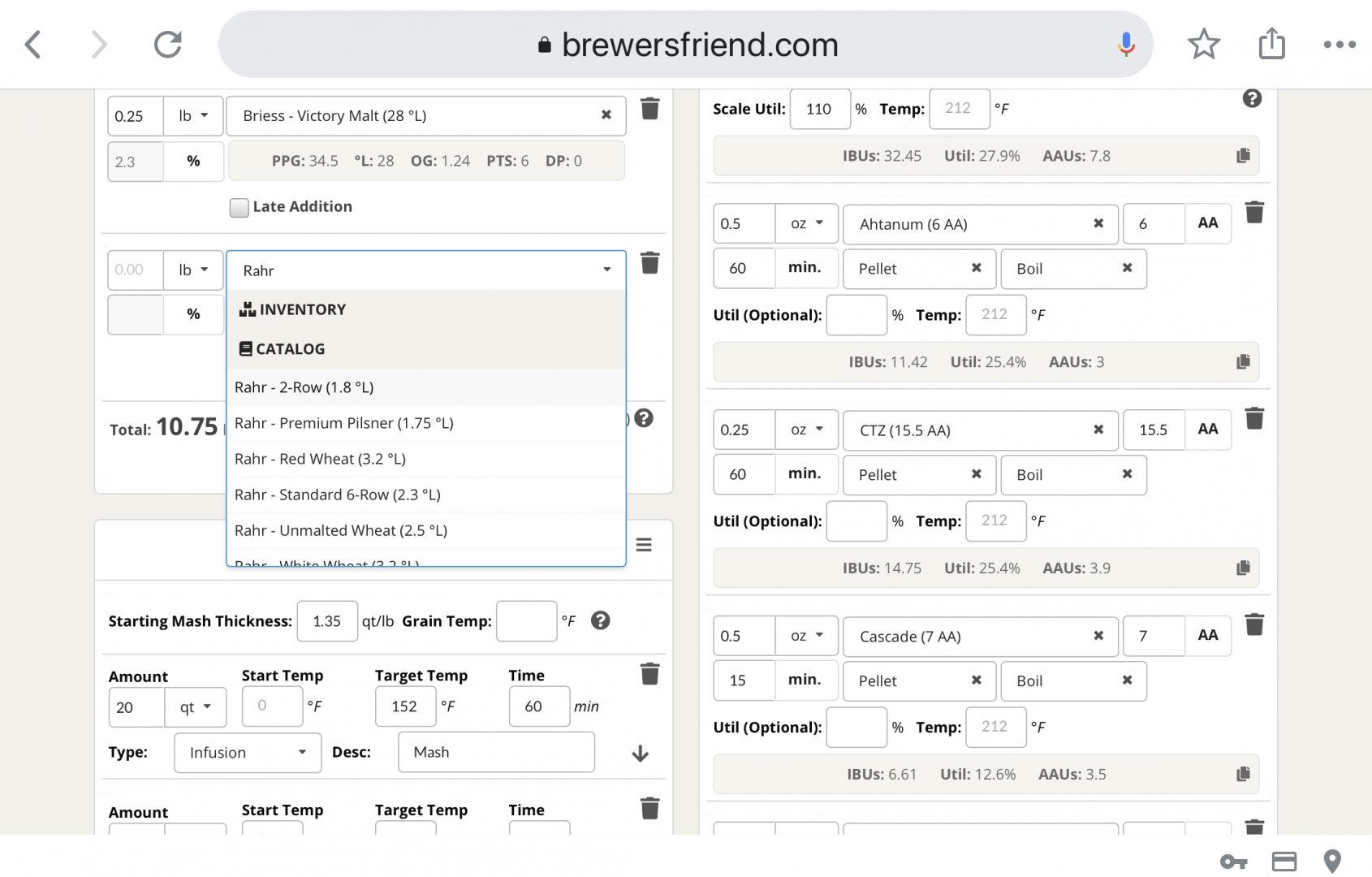Open lb unit dropdown for Victory Malt
Screen dimensions: 1372x877
click(x=193, y=115)
